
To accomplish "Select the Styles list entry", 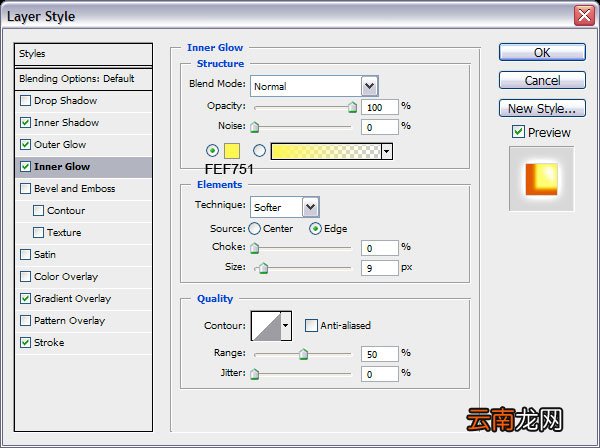I will click(83, 54).
